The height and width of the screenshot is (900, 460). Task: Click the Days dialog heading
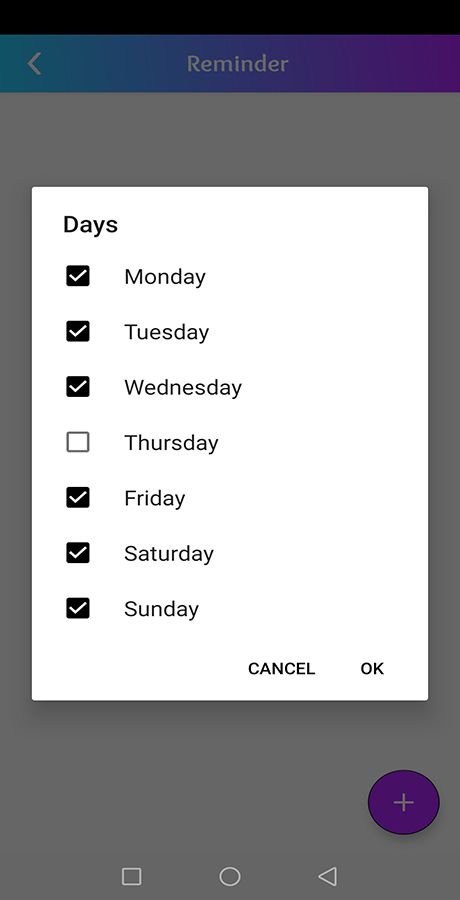pyautogui.click(x=90, y=224)
